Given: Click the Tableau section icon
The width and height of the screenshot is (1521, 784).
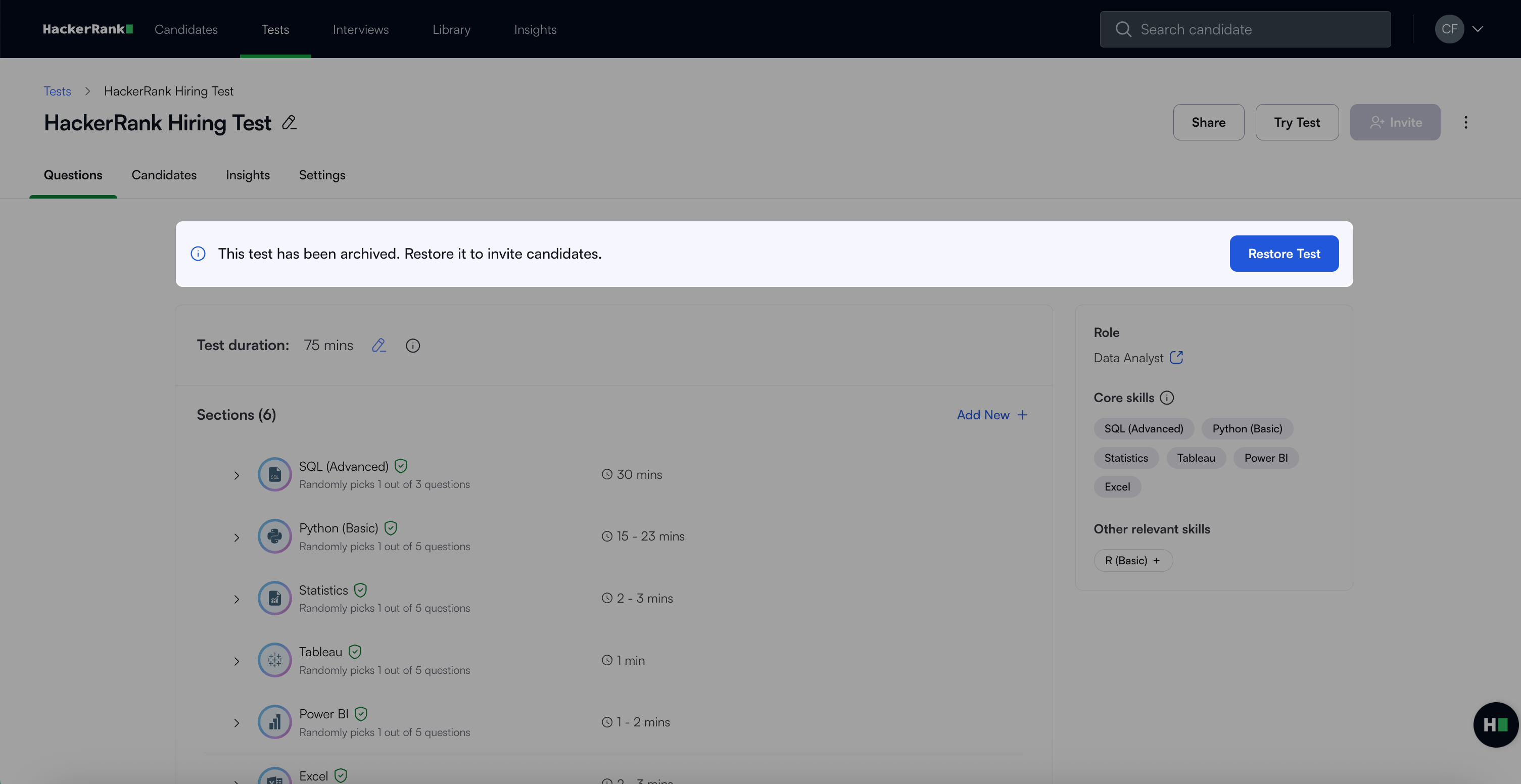Looking at the screenshot, I should [274, 660].
